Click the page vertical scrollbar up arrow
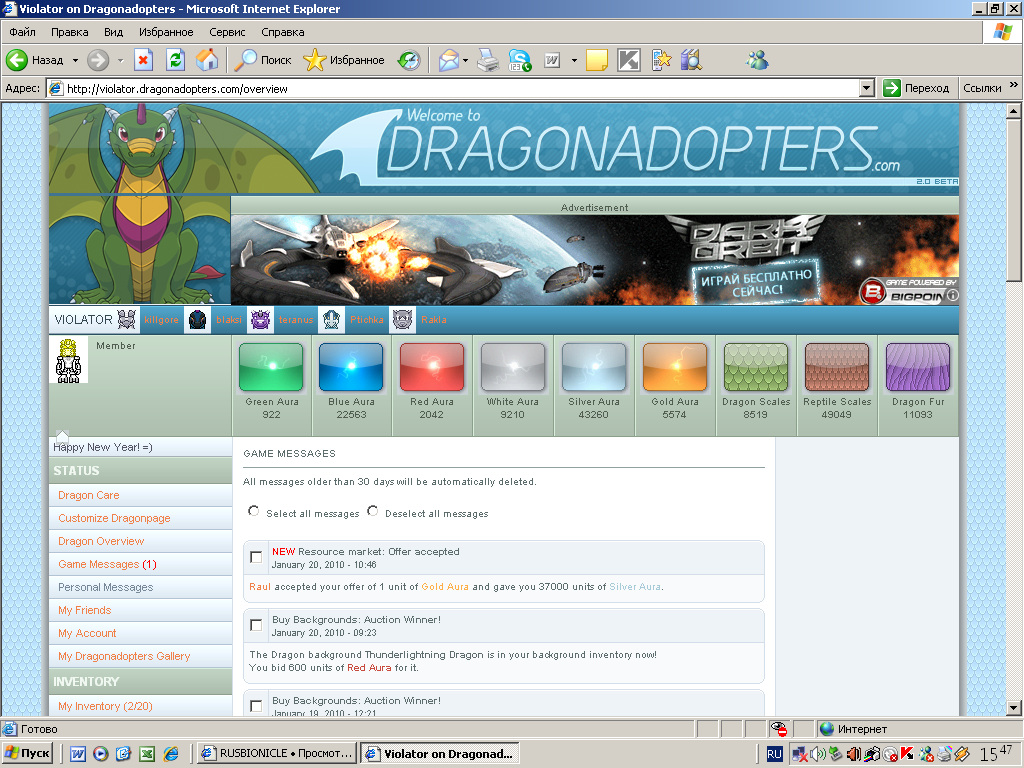The width and height of the screenshot is (1024, 768). [x=1014, y=111]
